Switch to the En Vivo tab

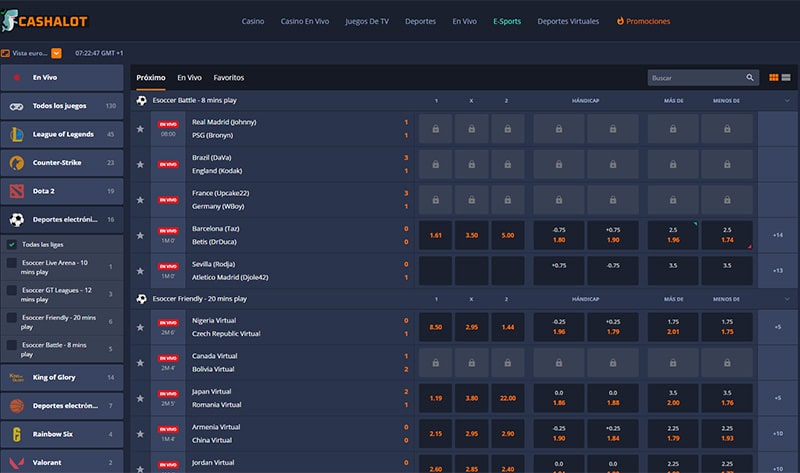[x=189, y=78]
